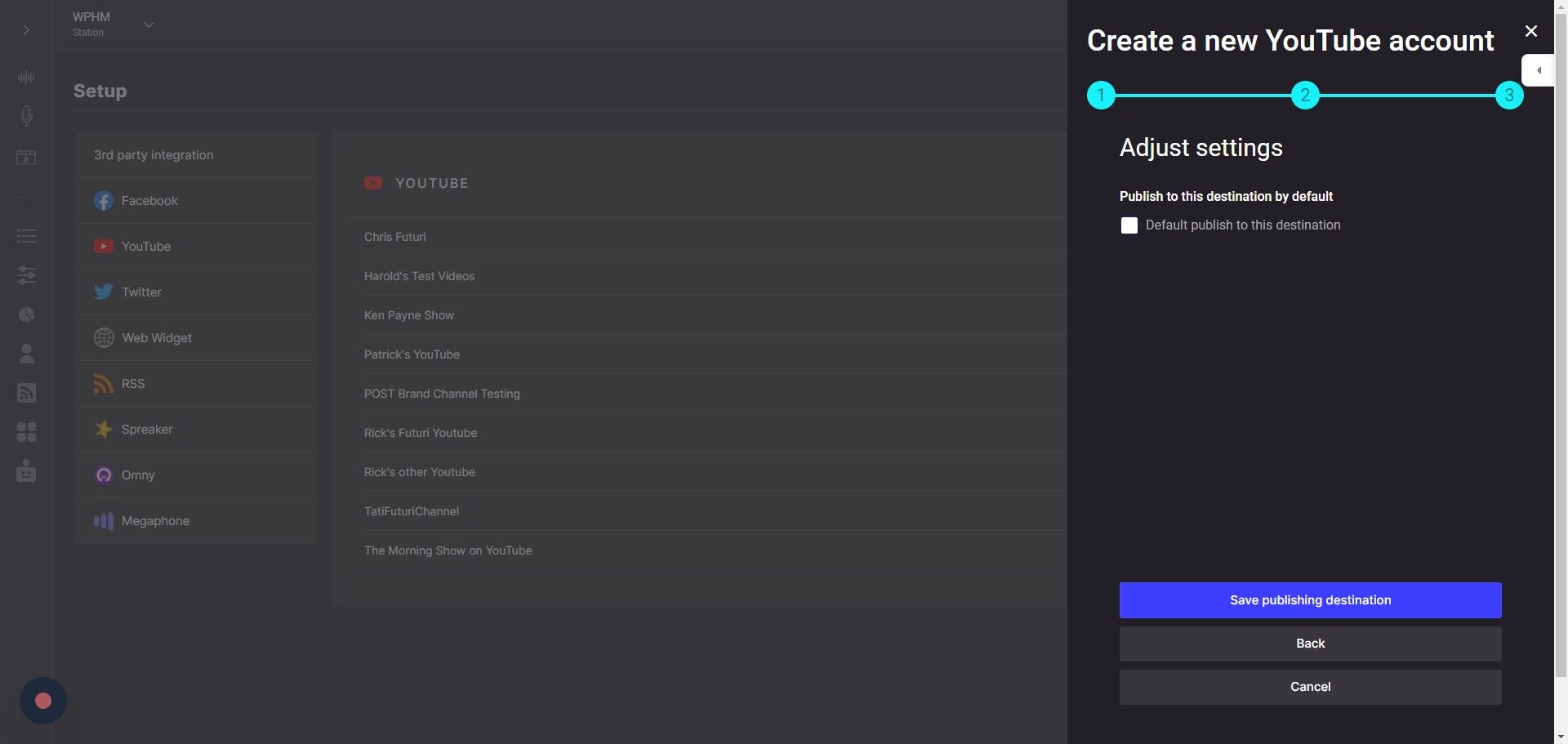Select RSS integration in the list
1568x744 pixels.
click(x=195, y=384)
